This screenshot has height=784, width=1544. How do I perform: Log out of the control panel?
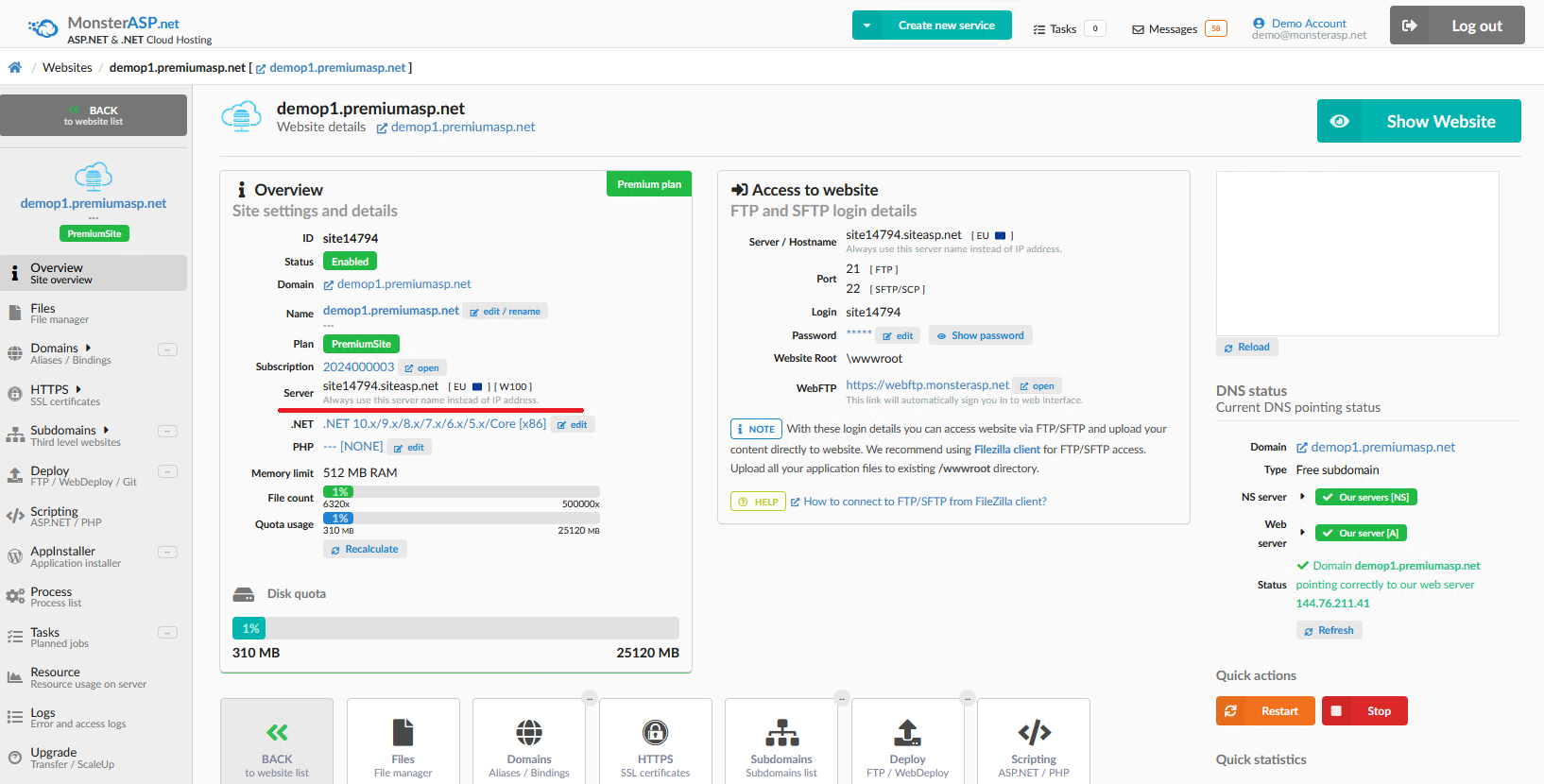point(1457,26)
